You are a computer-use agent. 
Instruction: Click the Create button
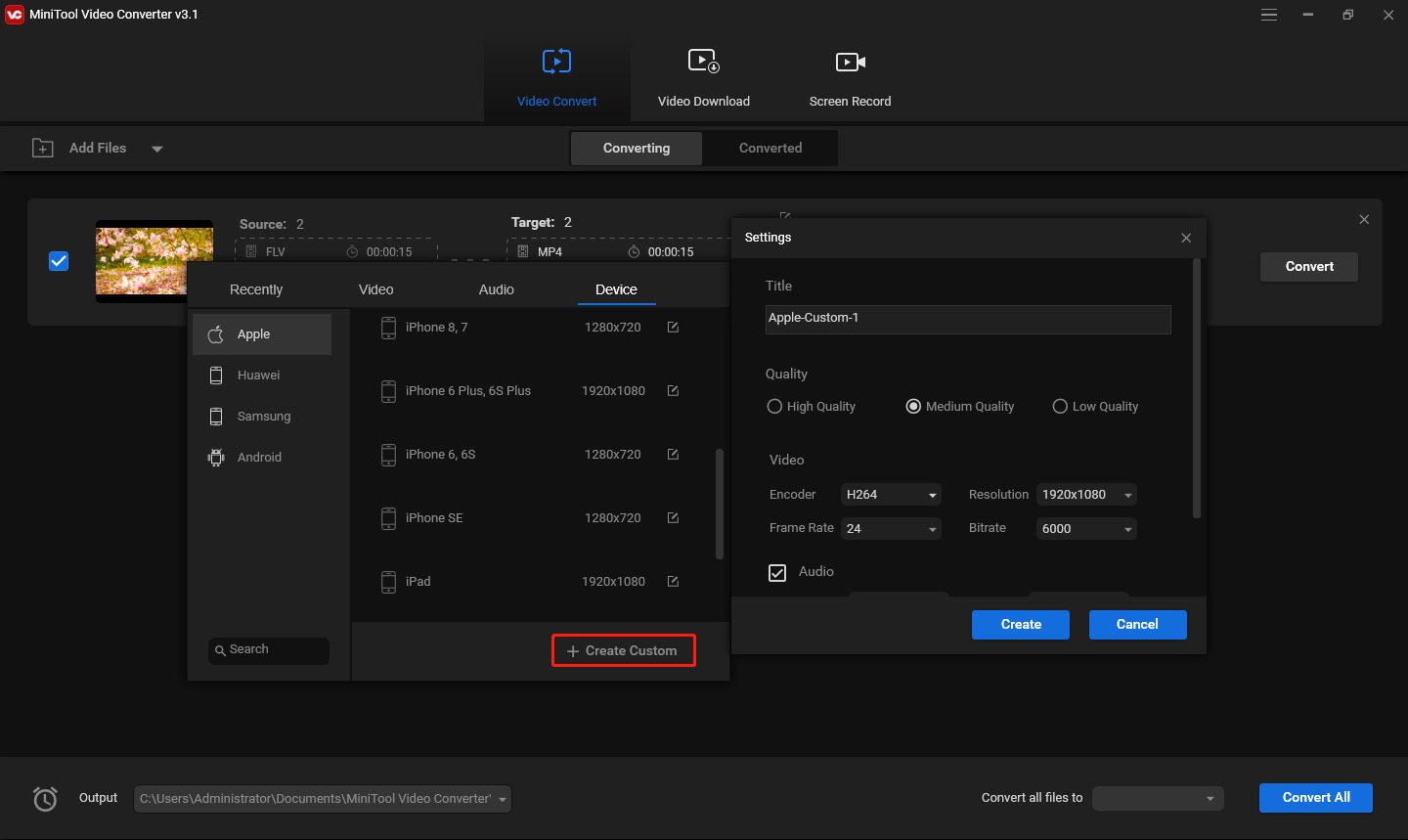coord(1021,625)
